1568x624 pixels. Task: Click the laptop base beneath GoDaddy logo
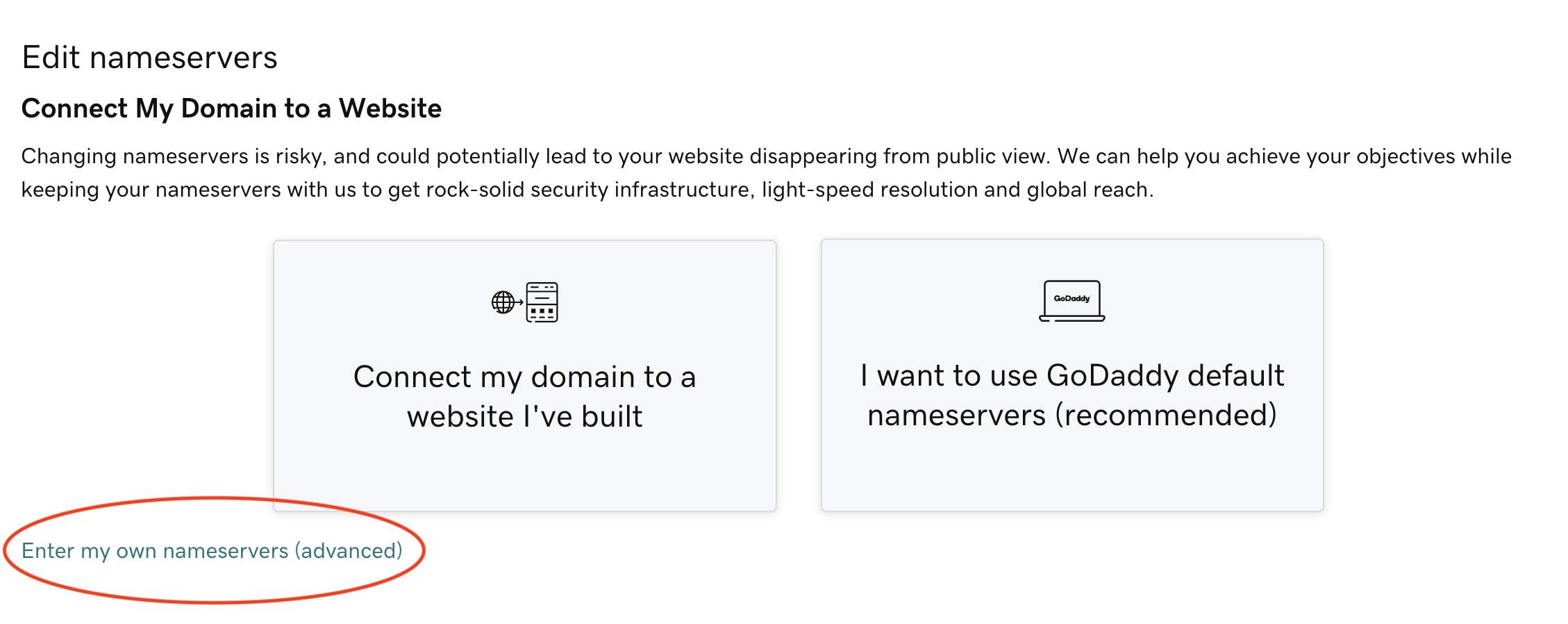1071,318
